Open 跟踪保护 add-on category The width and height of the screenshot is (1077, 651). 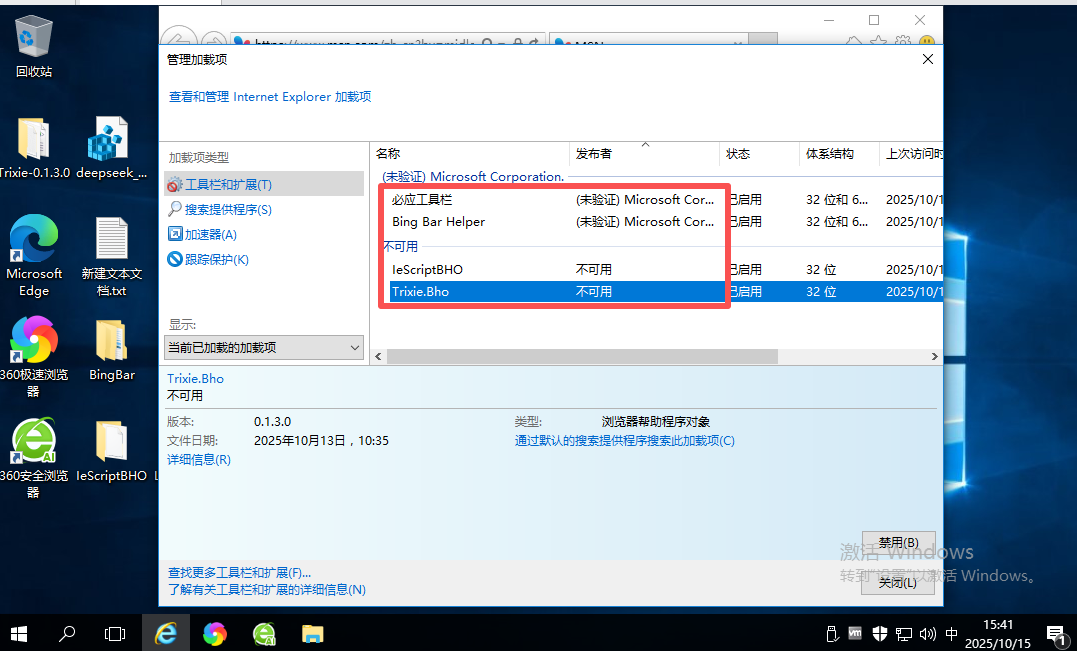click(216, 260)
